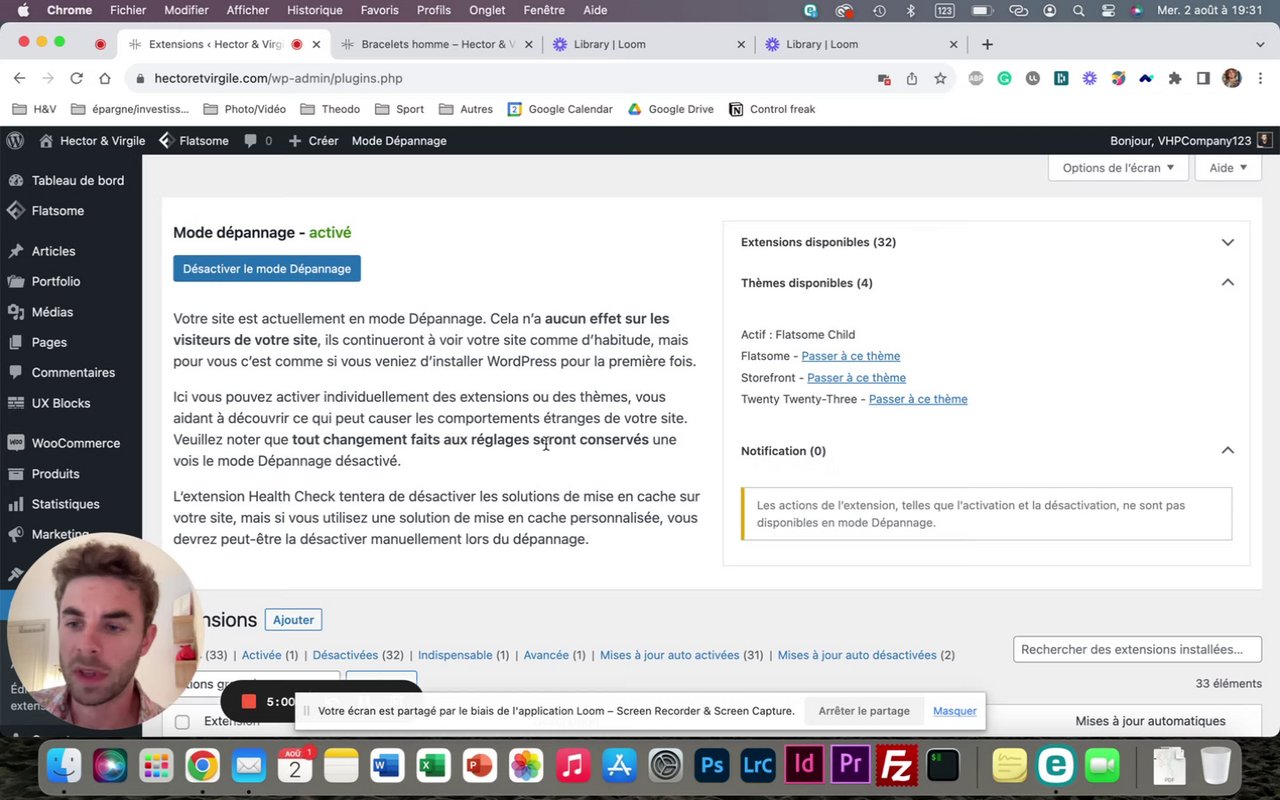Toggle Chrome's side panel icon

coord(1203,78)
